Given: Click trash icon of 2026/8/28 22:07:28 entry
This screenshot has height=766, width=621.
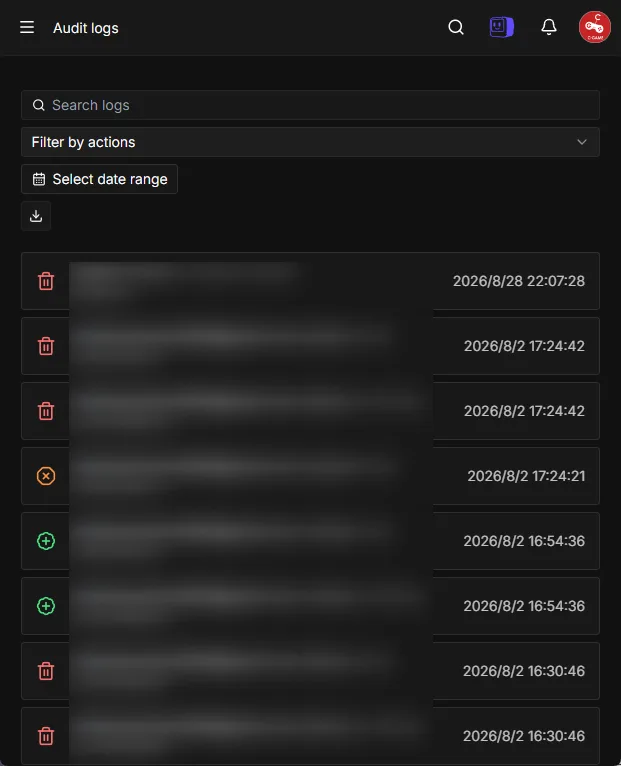Looking at the screenshot, I should click(46, 281).
